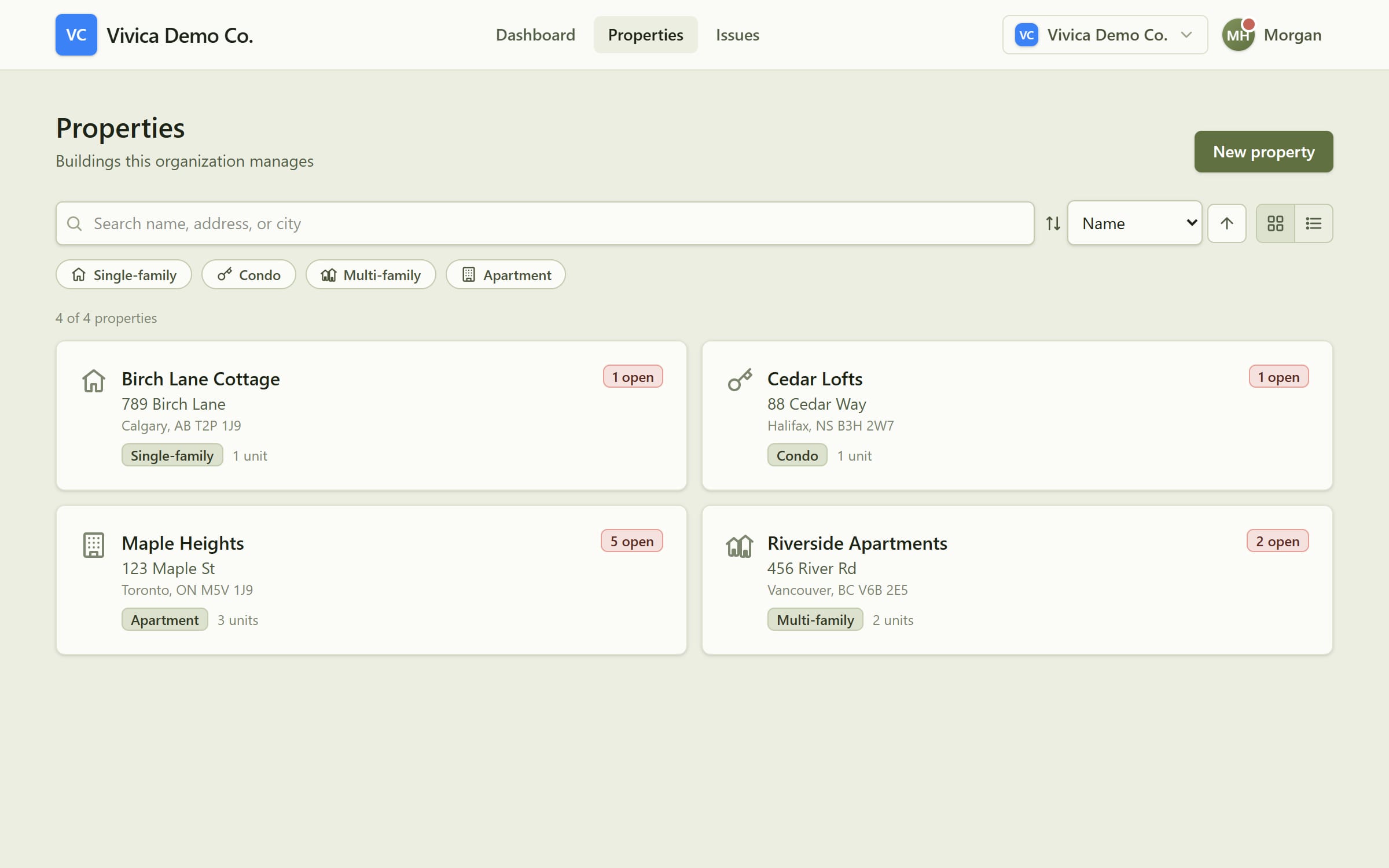The width and height of the screenshot is (1389, 868).
Task: Switch to grid view
Action: point(1275,223)
